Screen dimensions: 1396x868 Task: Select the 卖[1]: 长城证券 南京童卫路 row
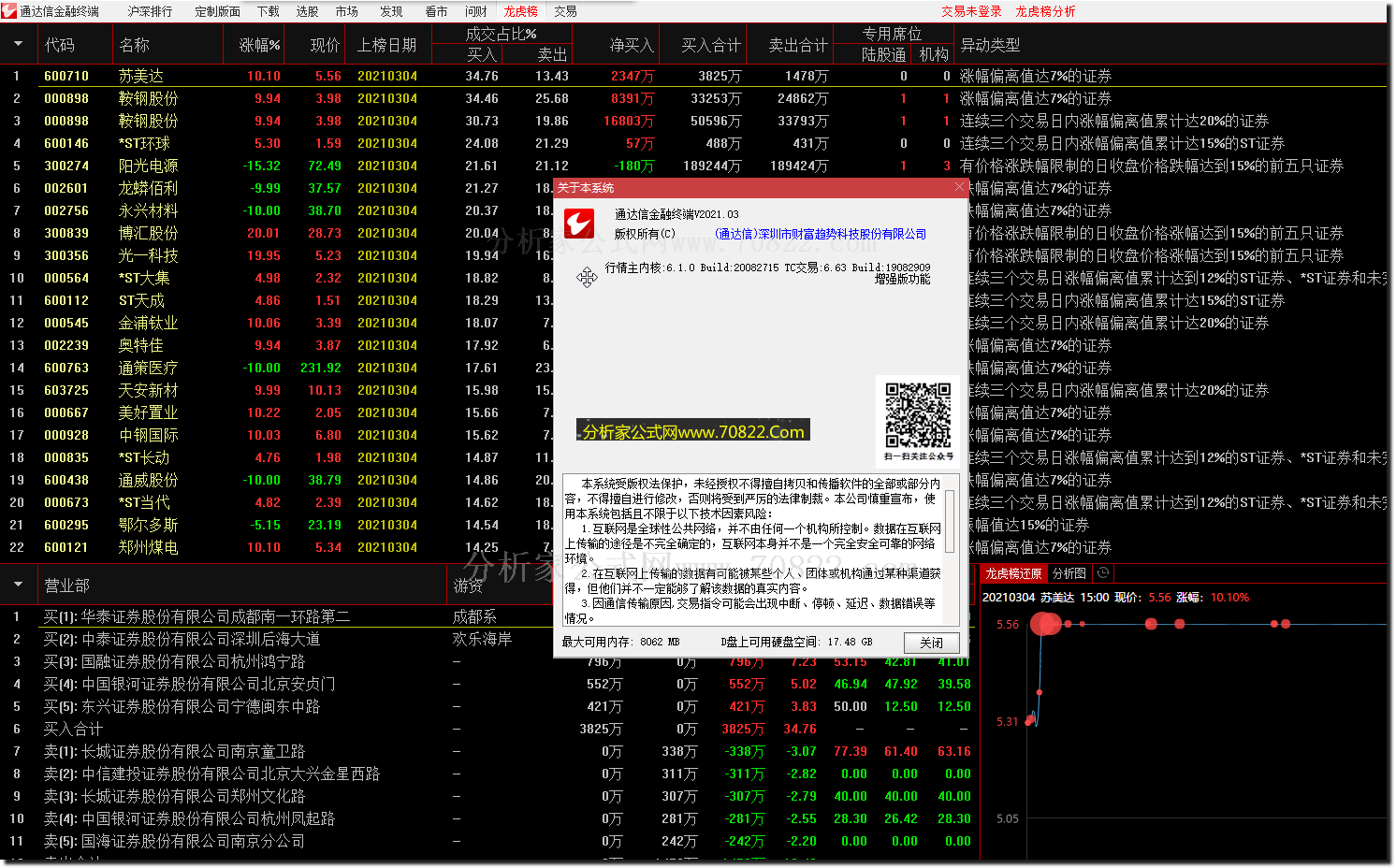[174, 751]
